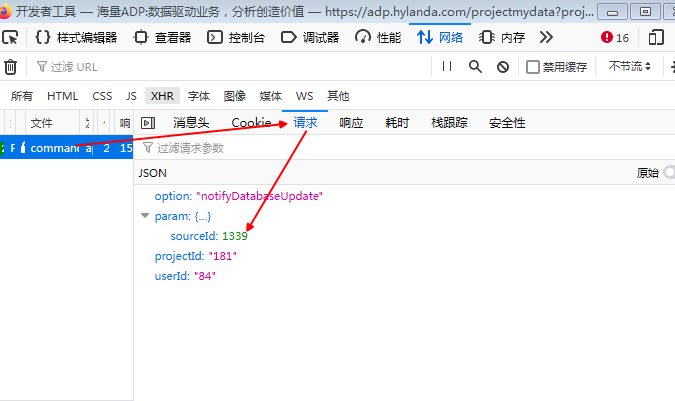Click the request blocking icon
The height and width of the screenshot is (401, 675).
point(502,67)
